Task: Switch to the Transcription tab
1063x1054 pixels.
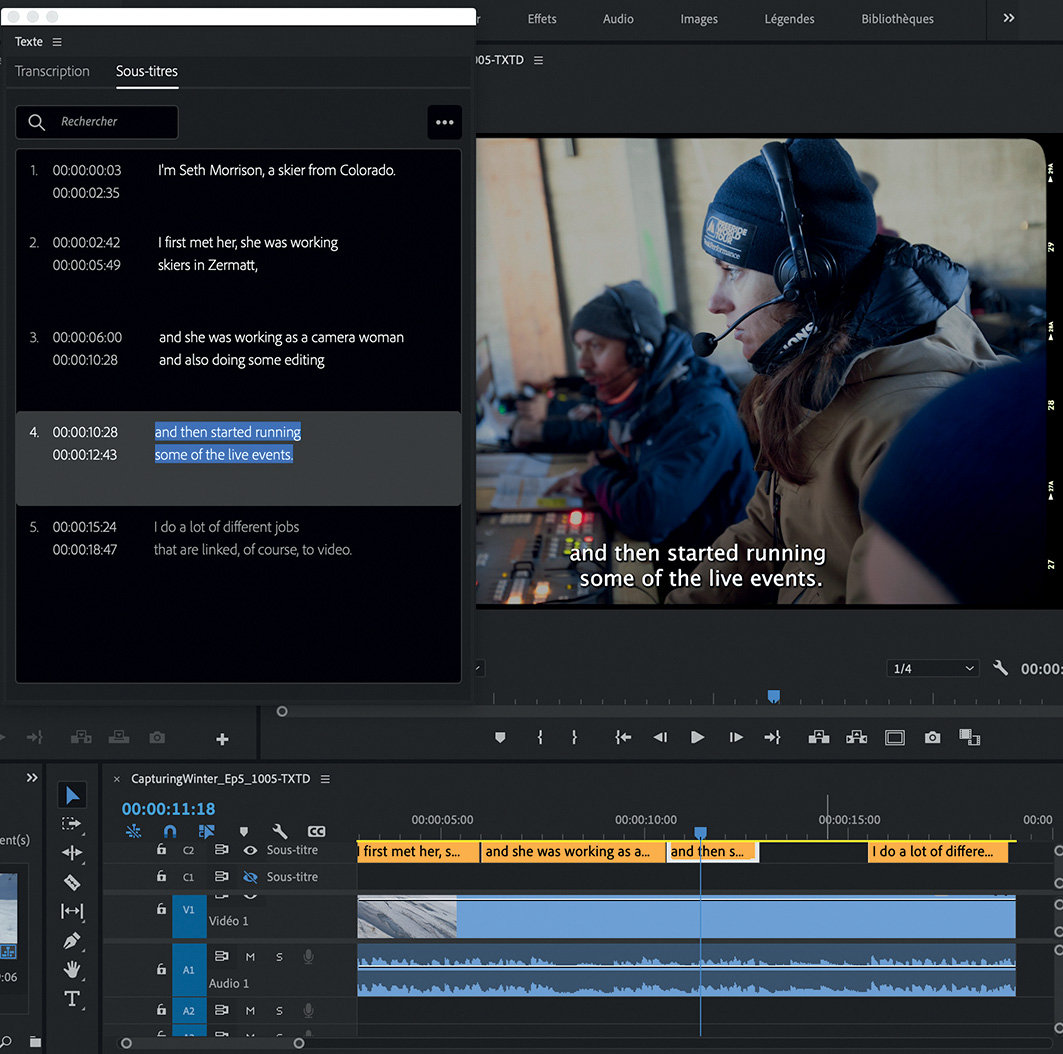Action: [x=52, y=71]
